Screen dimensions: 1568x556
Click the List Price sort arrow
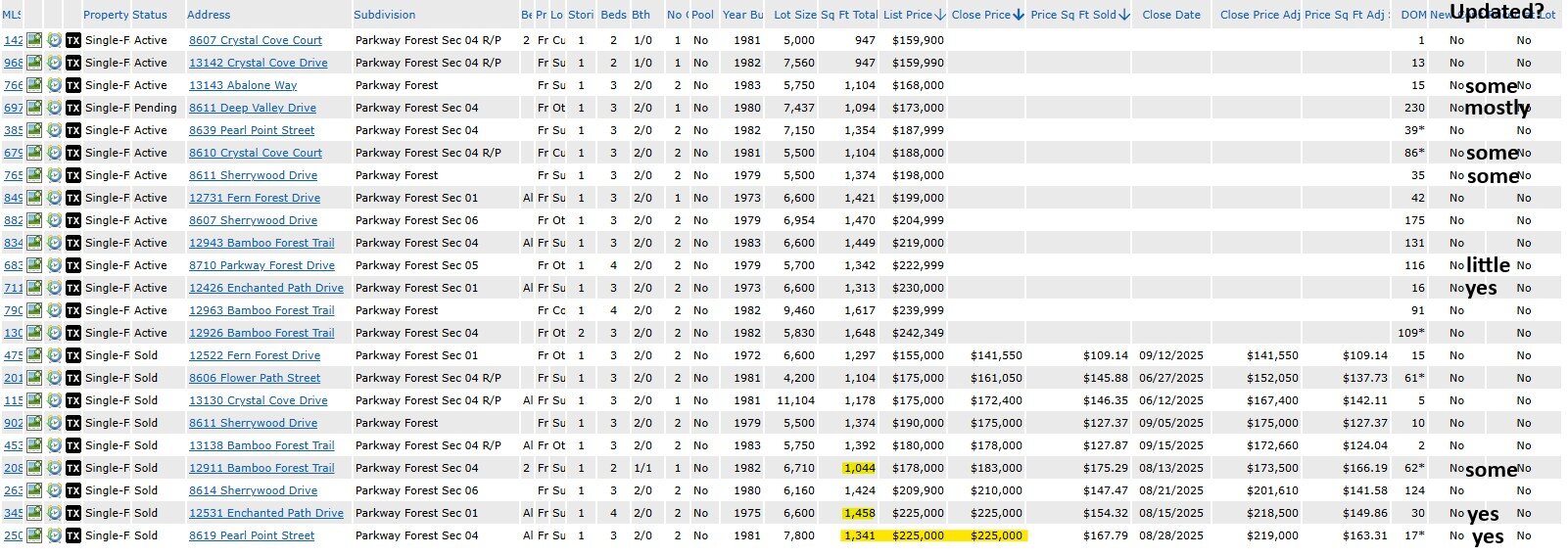(940, 16)
